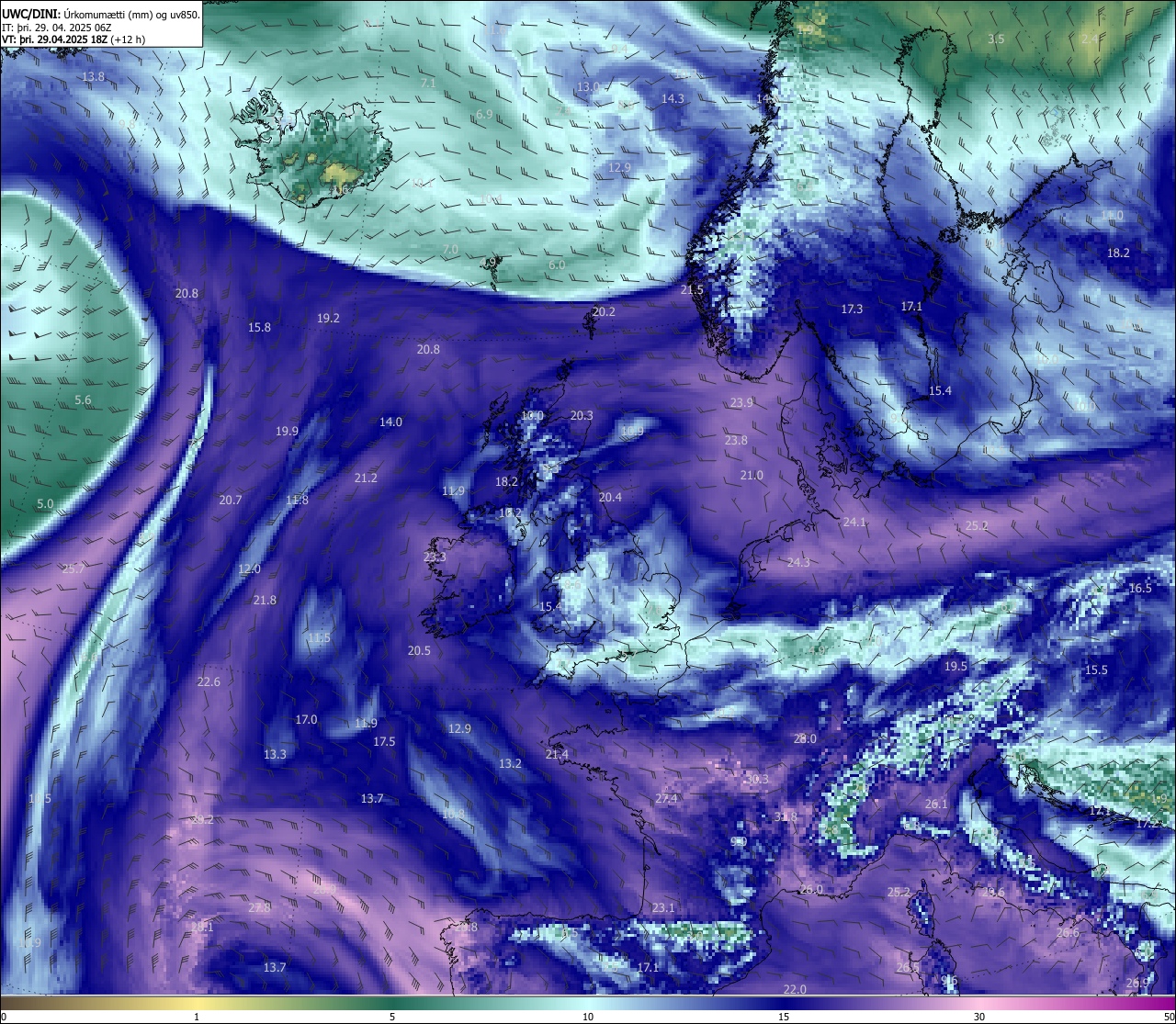This screenshot has height=1024, width=1176.
Task: Click the 30 label on the color scale
Action: 979,1017
